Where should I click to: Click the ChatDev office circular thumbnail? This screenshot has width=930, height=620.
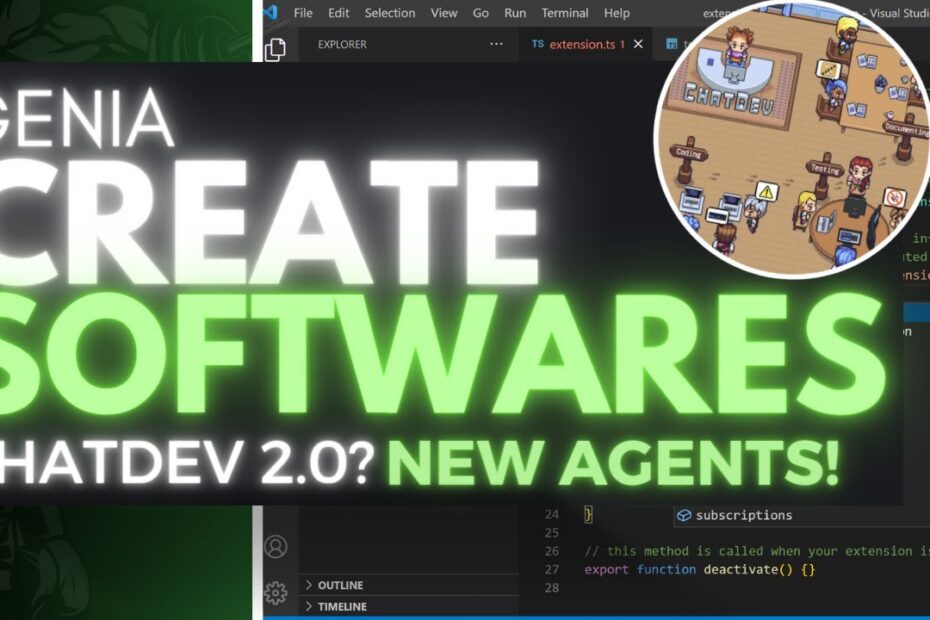point(792,139)
